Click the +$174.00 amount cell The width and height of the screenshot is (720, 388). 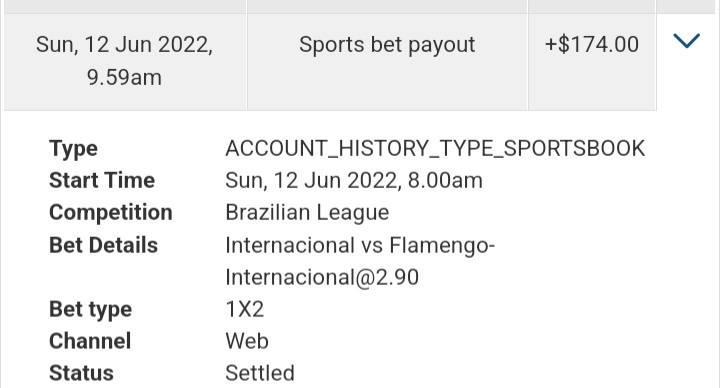(592, 62)
